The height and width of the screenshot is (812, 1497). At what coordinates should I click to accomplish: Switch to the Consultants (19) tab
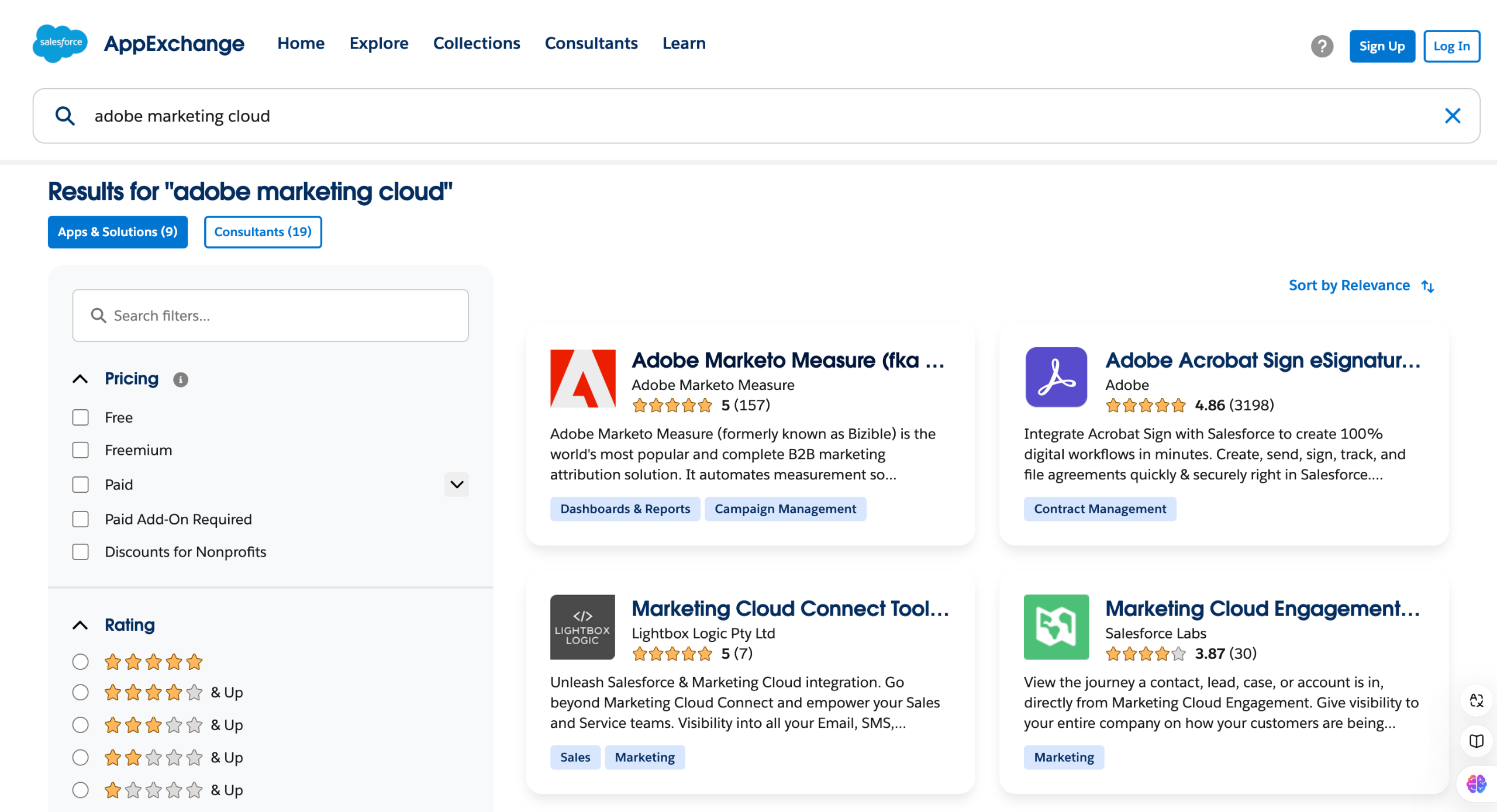(x=263, y=232)
